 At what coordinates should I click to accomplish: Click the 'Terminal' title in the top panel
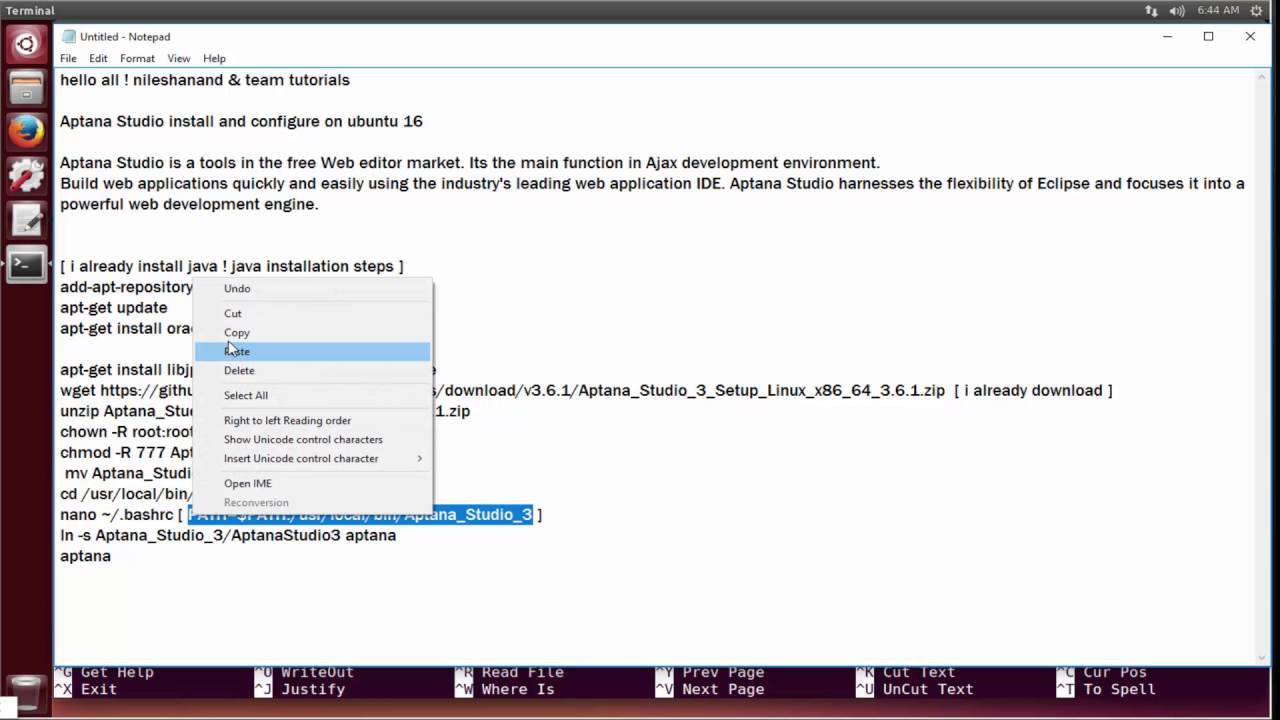(x=30, y=10)
